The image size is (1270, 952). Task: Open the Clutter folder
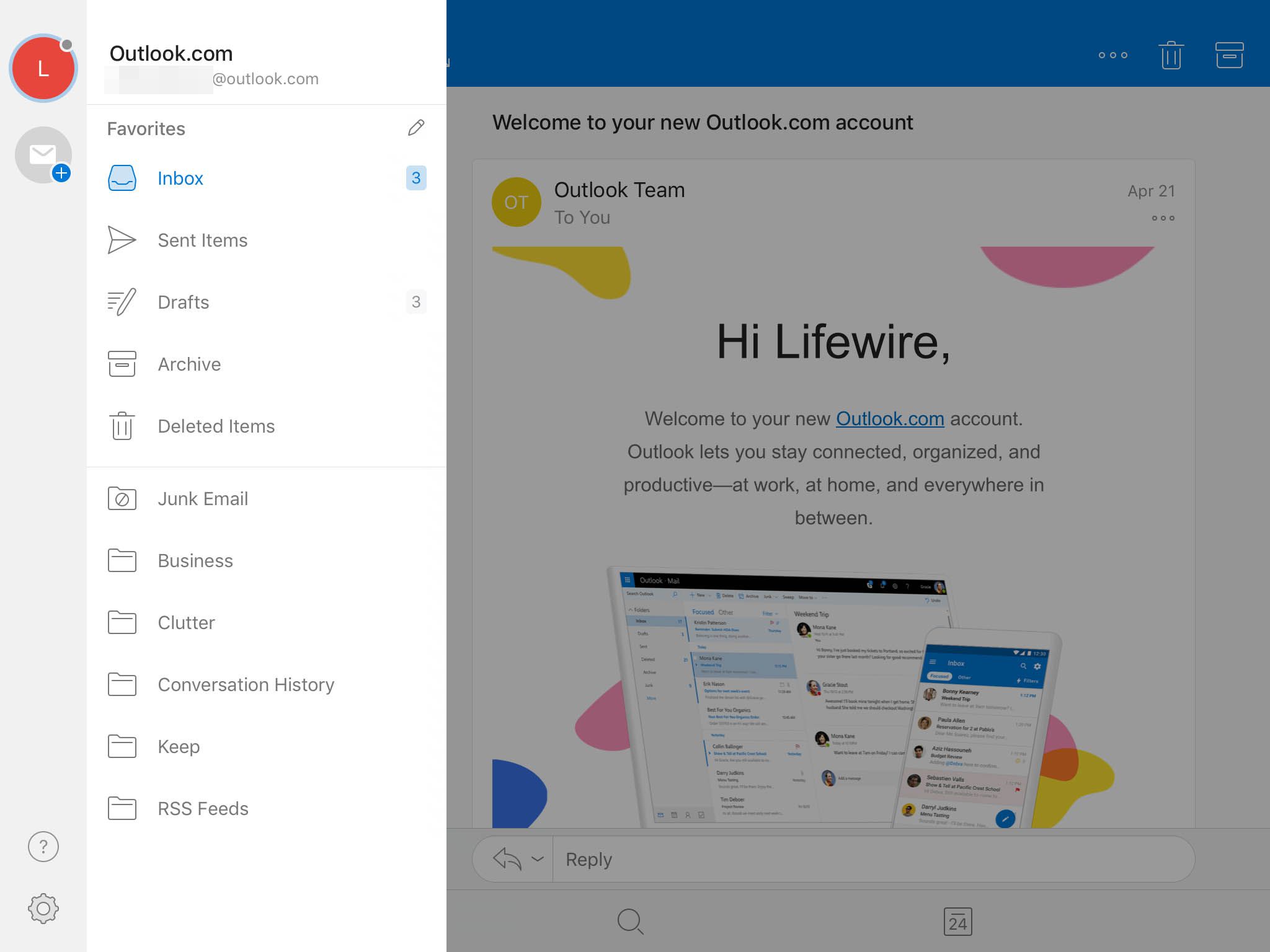(267, 622)
